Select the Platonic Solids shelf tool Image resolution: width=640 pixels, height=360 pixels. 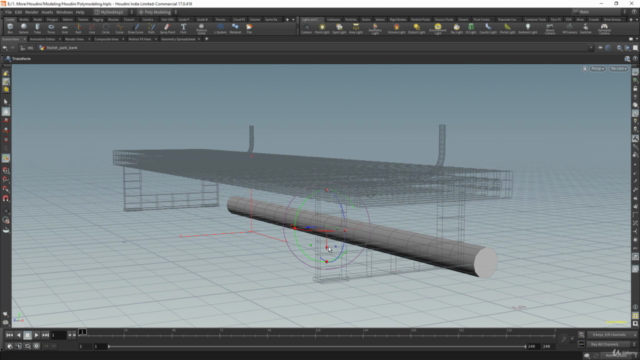click(201, 29)
